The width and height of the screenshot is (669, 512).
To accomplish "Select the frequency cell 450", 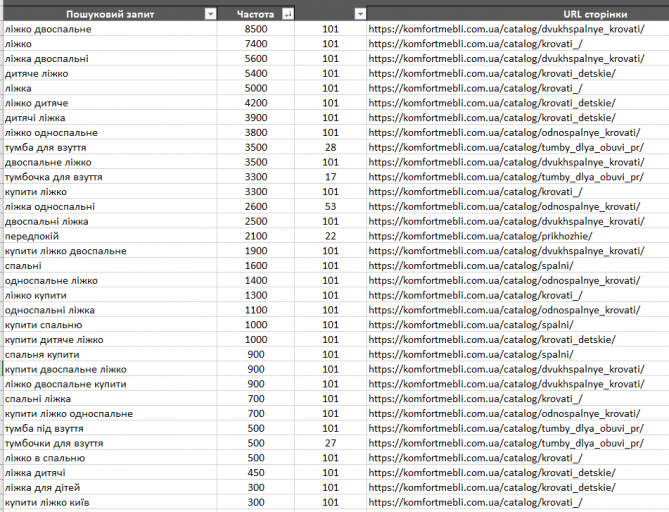I will pos(256,473).
